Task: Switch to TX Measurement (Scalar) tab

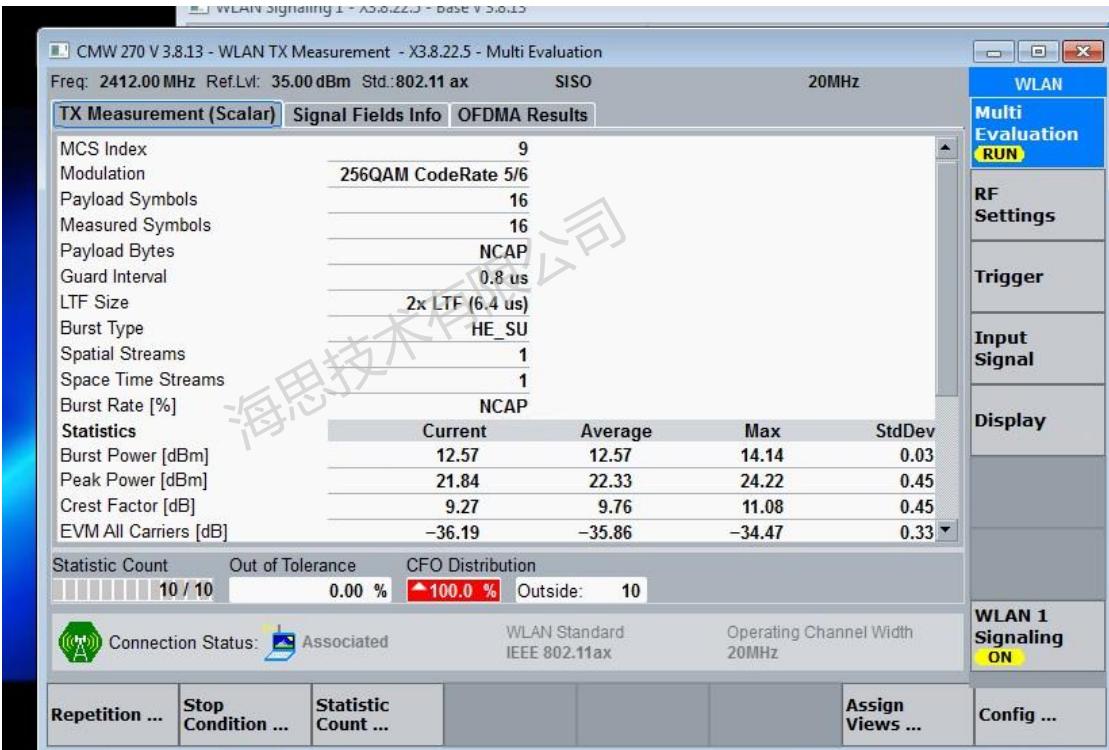Action: 167,114
